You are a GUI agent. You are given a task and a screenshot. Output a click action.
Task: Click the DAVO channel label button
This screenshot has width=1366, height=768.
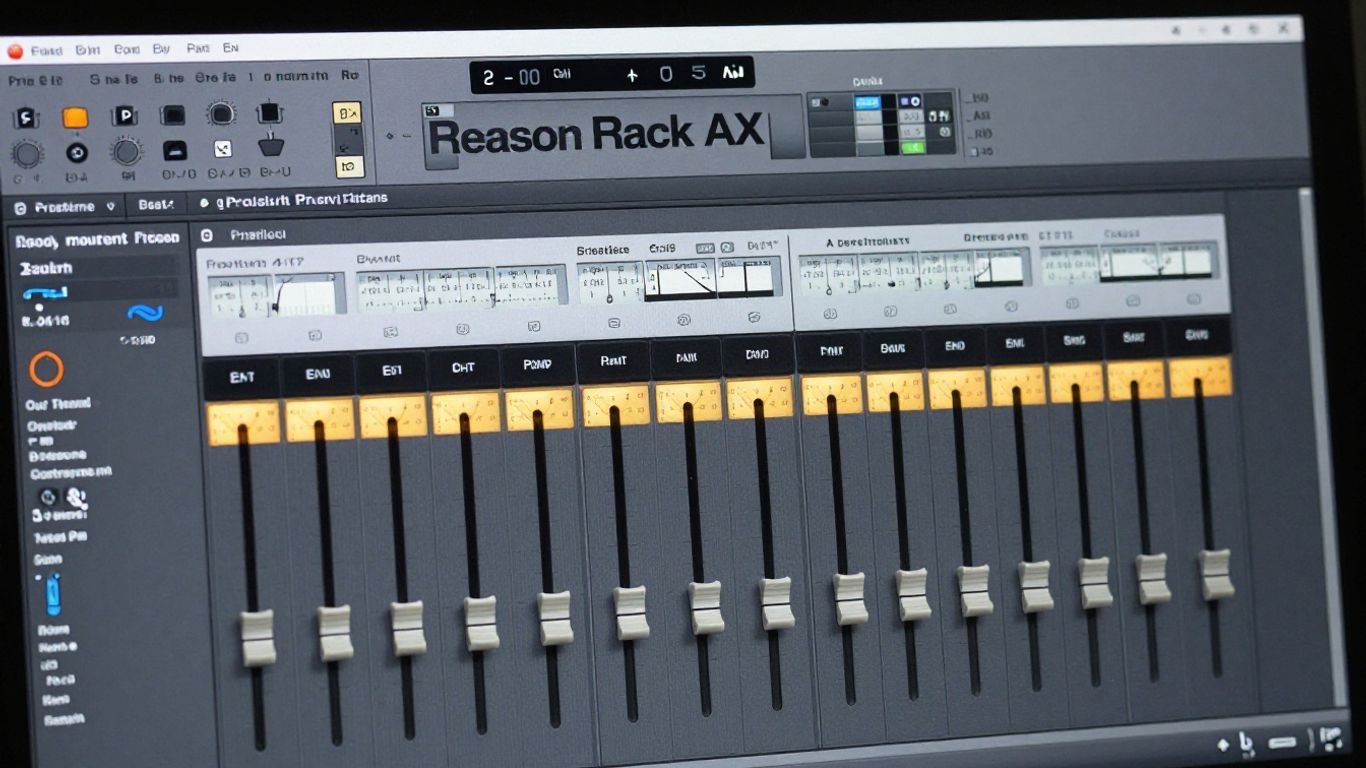[x=757, y=354]
